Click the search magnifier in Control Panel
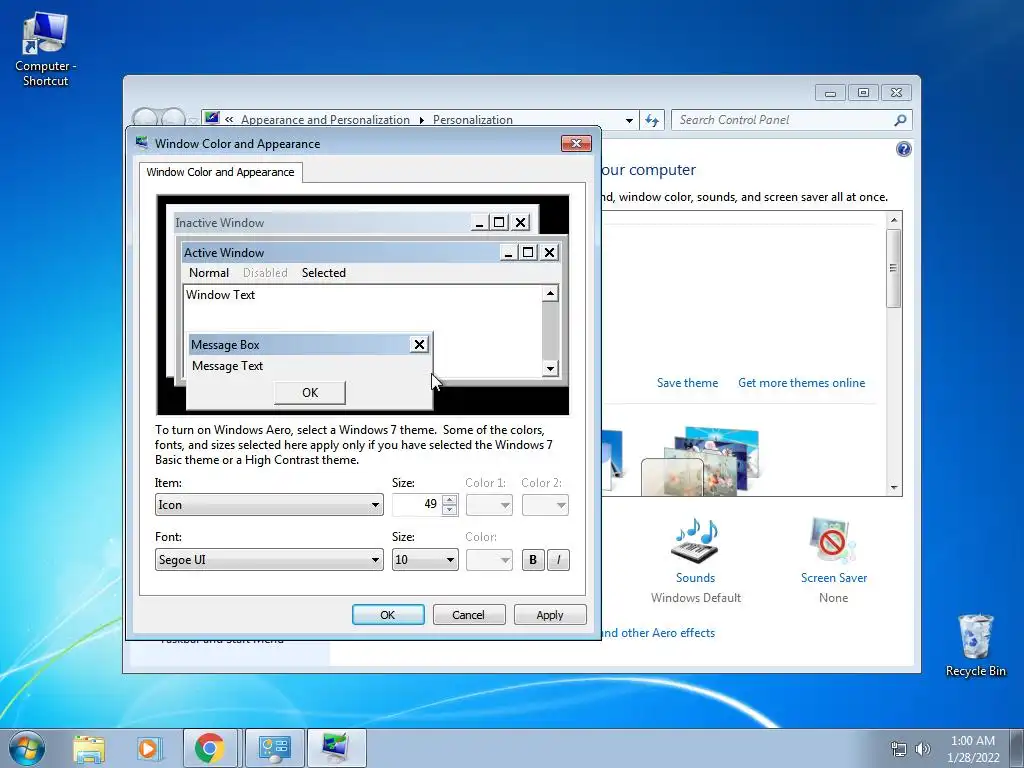This screenshot has width=1024, height=768. coord(900,120)
